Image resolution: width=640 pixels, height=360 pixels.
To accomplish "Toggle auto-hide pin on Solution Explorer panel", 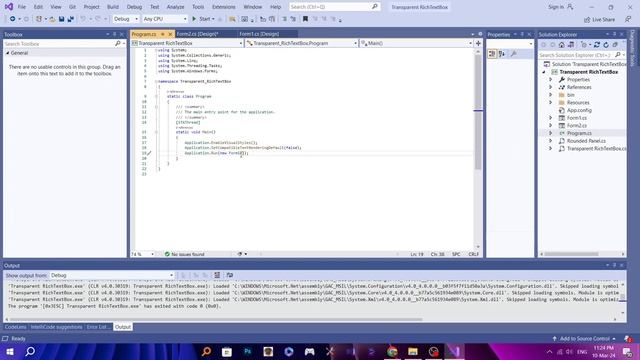I will (614, 34).
